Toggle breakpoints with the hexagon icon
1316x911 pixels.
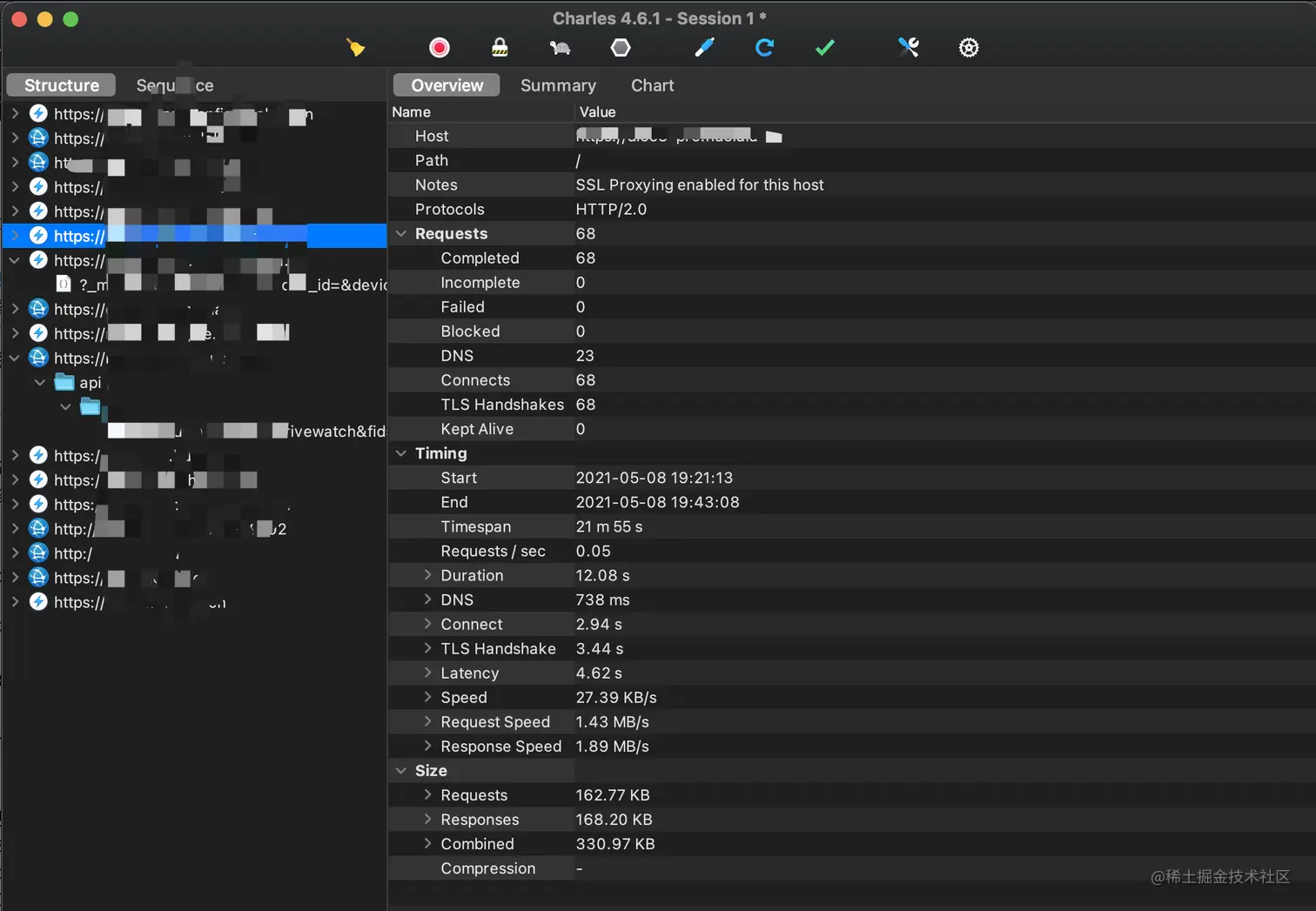(x=621, y=47)
